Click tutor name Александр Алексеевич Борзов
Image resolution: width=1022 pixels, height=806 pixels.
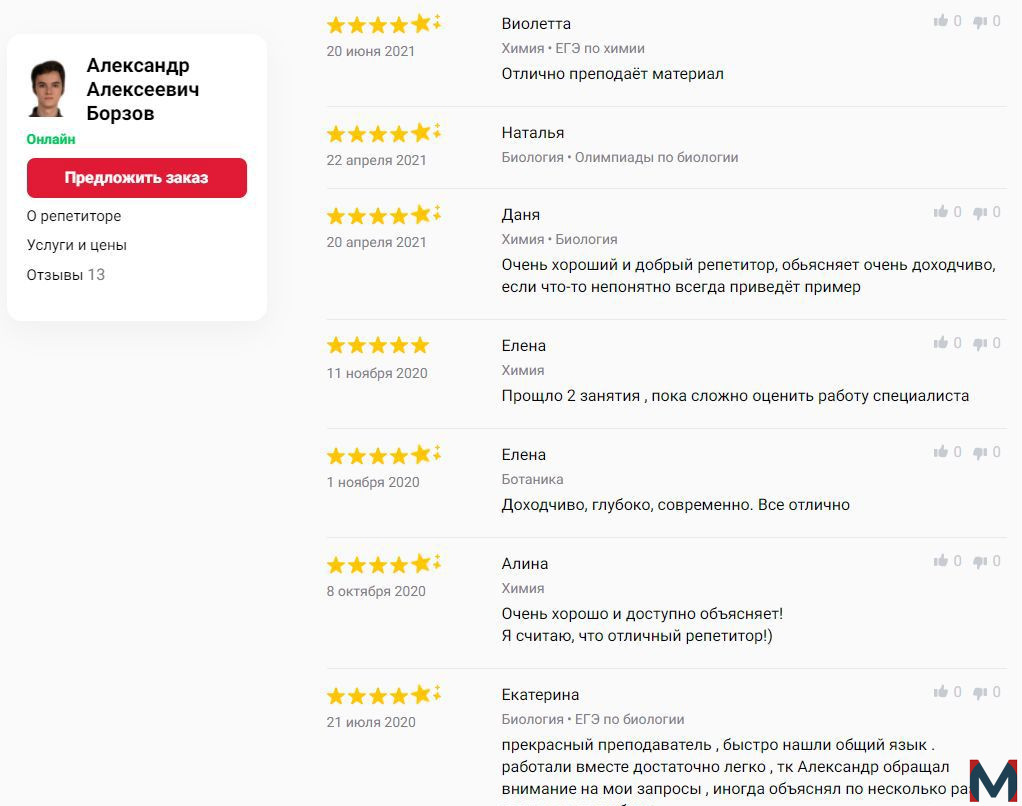click(x=143, y=89)
